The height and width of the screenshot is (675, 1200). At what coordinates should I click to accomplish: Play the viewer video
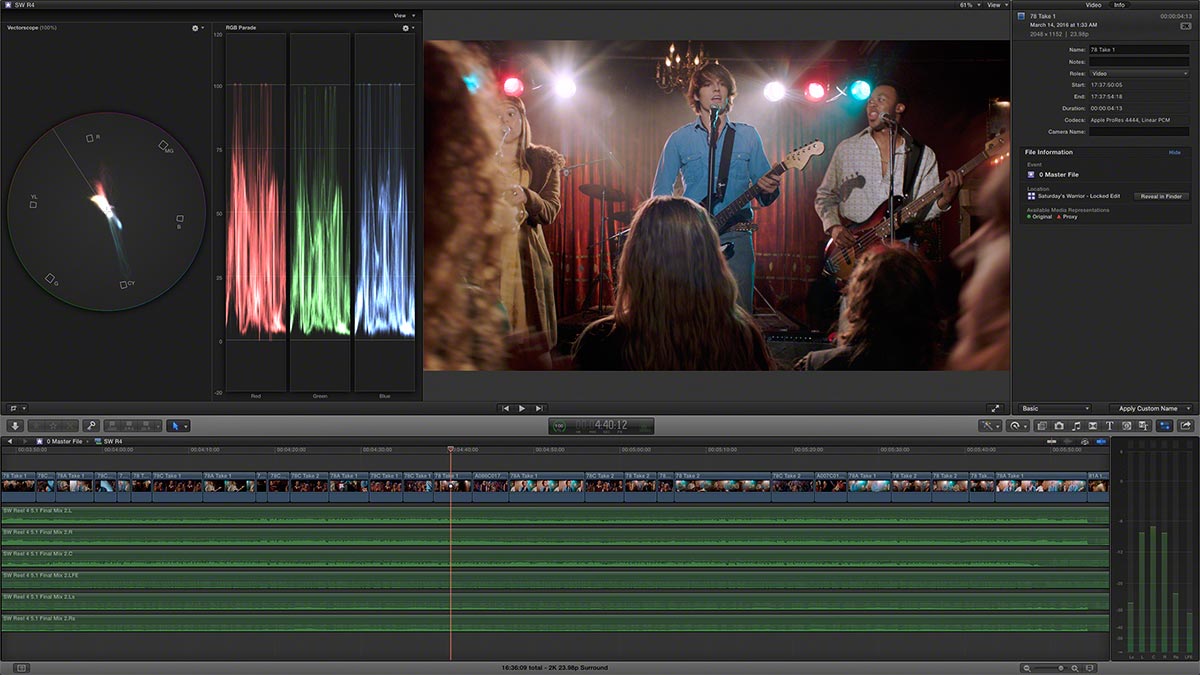pyautogui.click(x=522, y=408)
